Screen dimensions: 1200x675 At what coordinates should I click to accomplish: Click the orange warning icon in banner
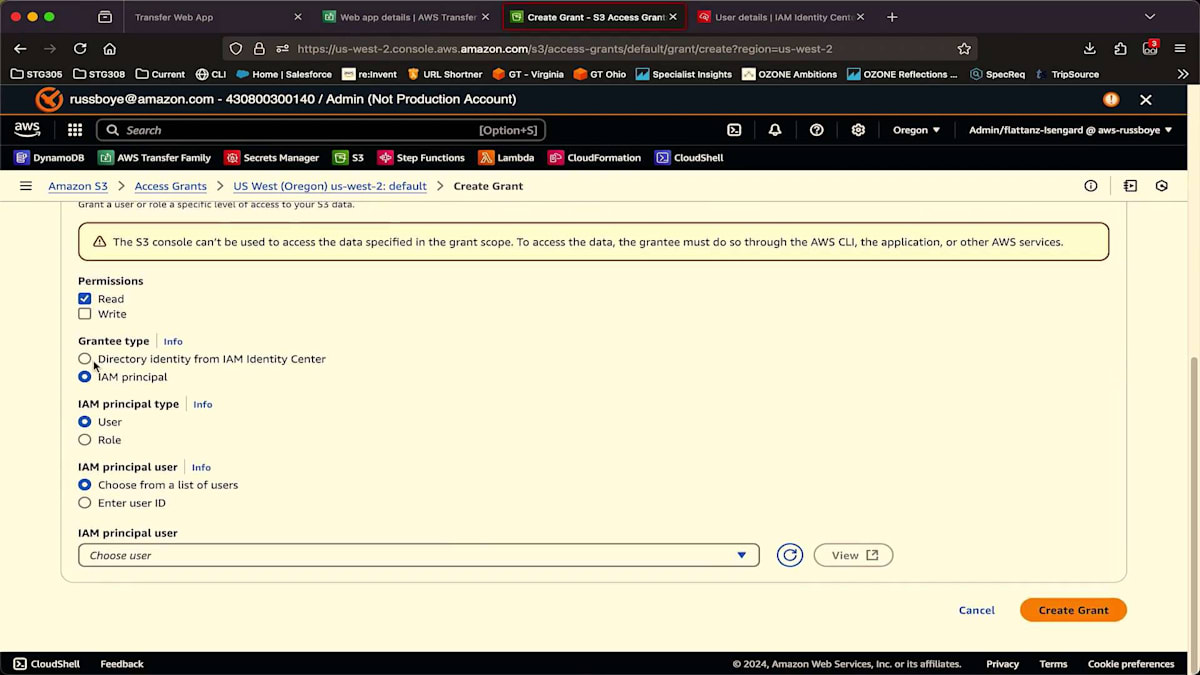click(1111, 99)
